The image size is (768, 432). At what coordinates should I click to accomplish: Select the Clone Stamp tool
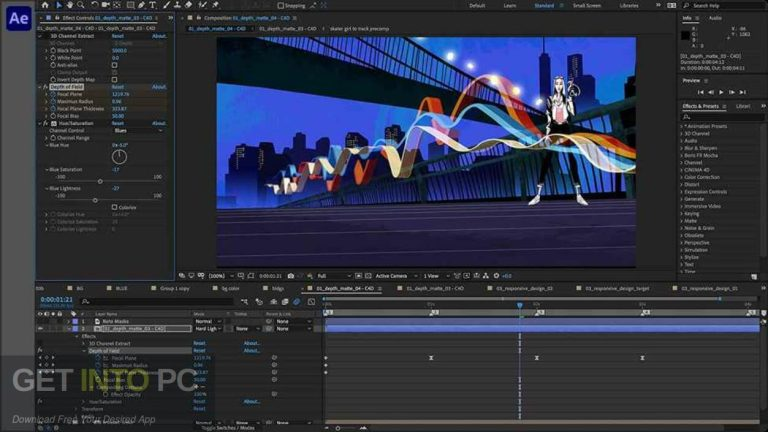(x=177, y=5)
